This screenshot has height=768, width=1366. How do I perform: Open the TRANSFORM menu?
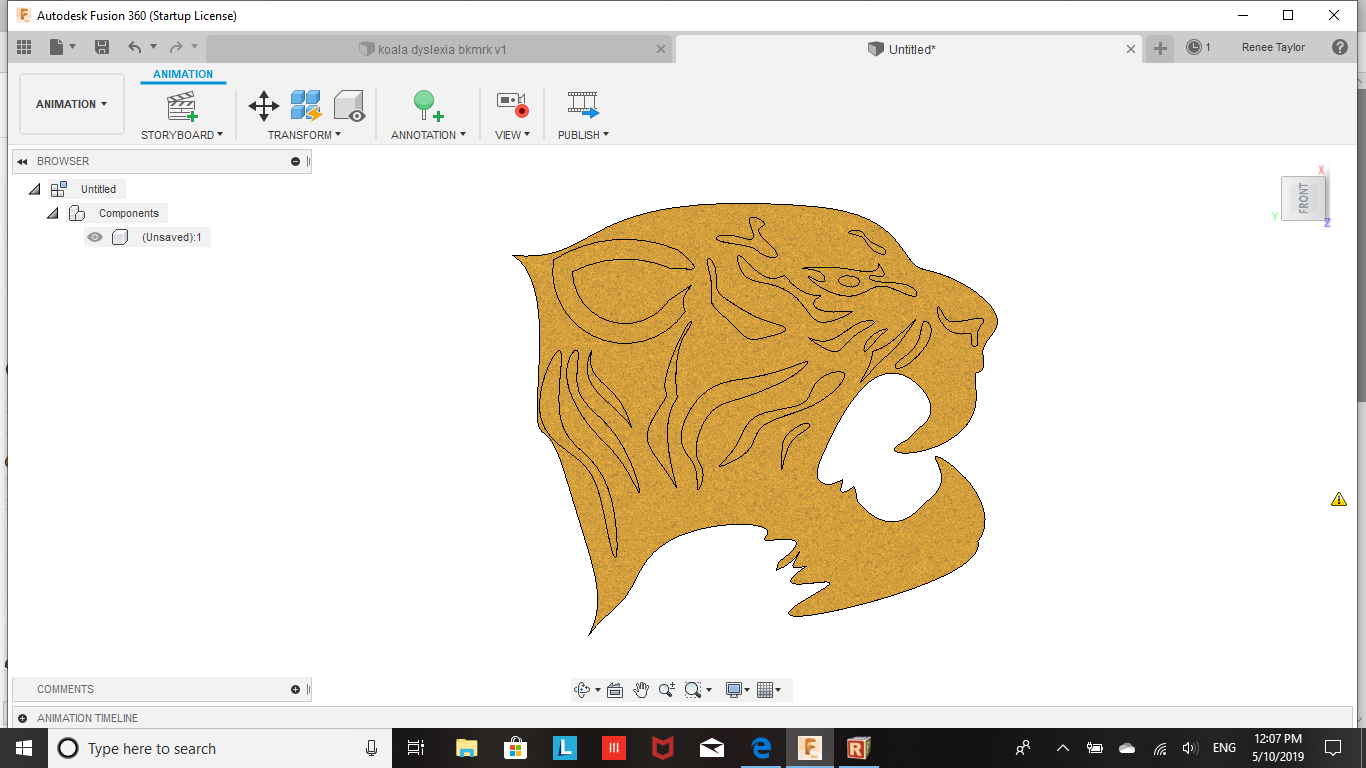coord(304,135)
